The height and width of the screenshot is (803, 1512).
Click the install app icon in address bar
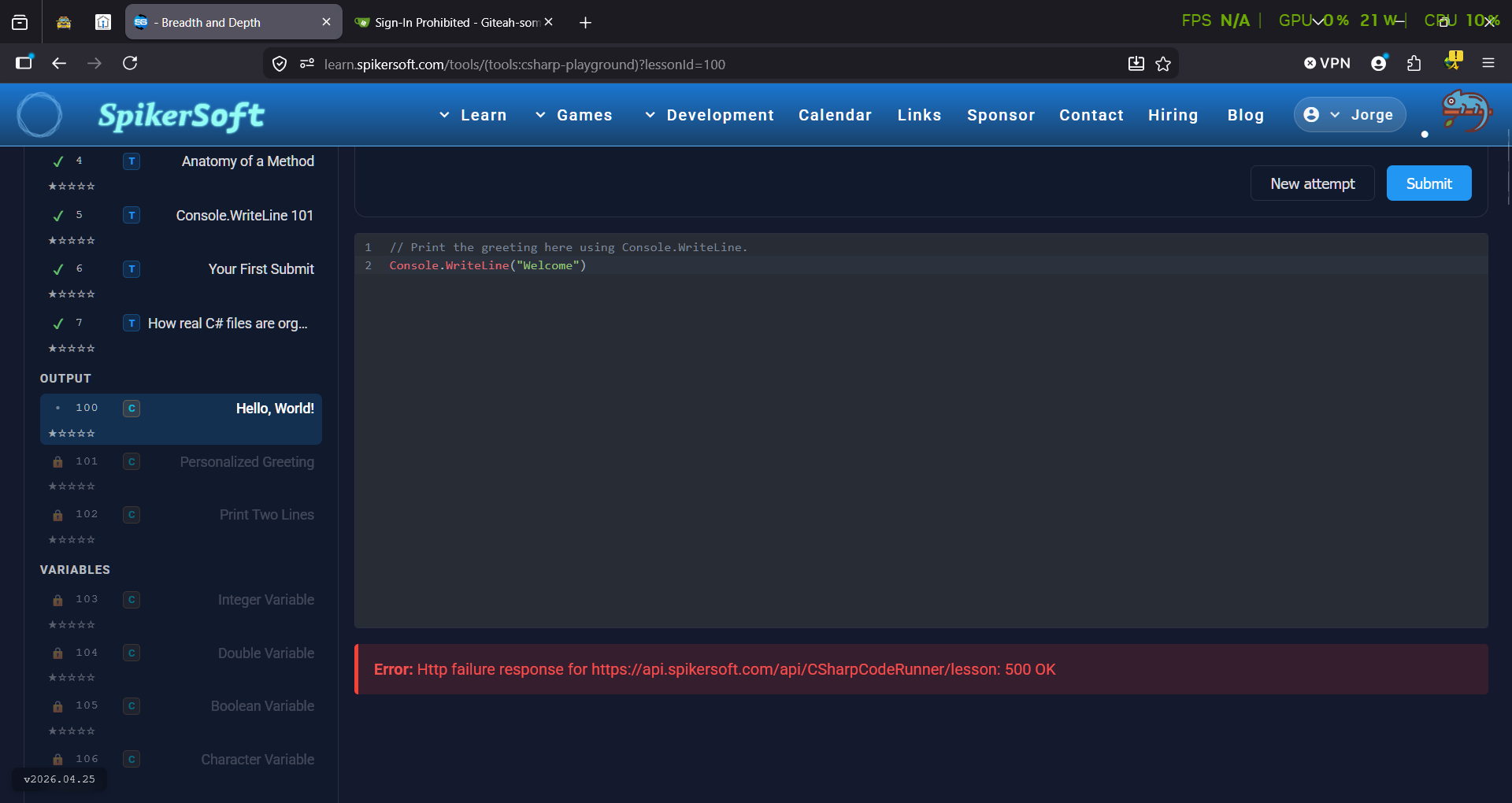(1136, 64)
